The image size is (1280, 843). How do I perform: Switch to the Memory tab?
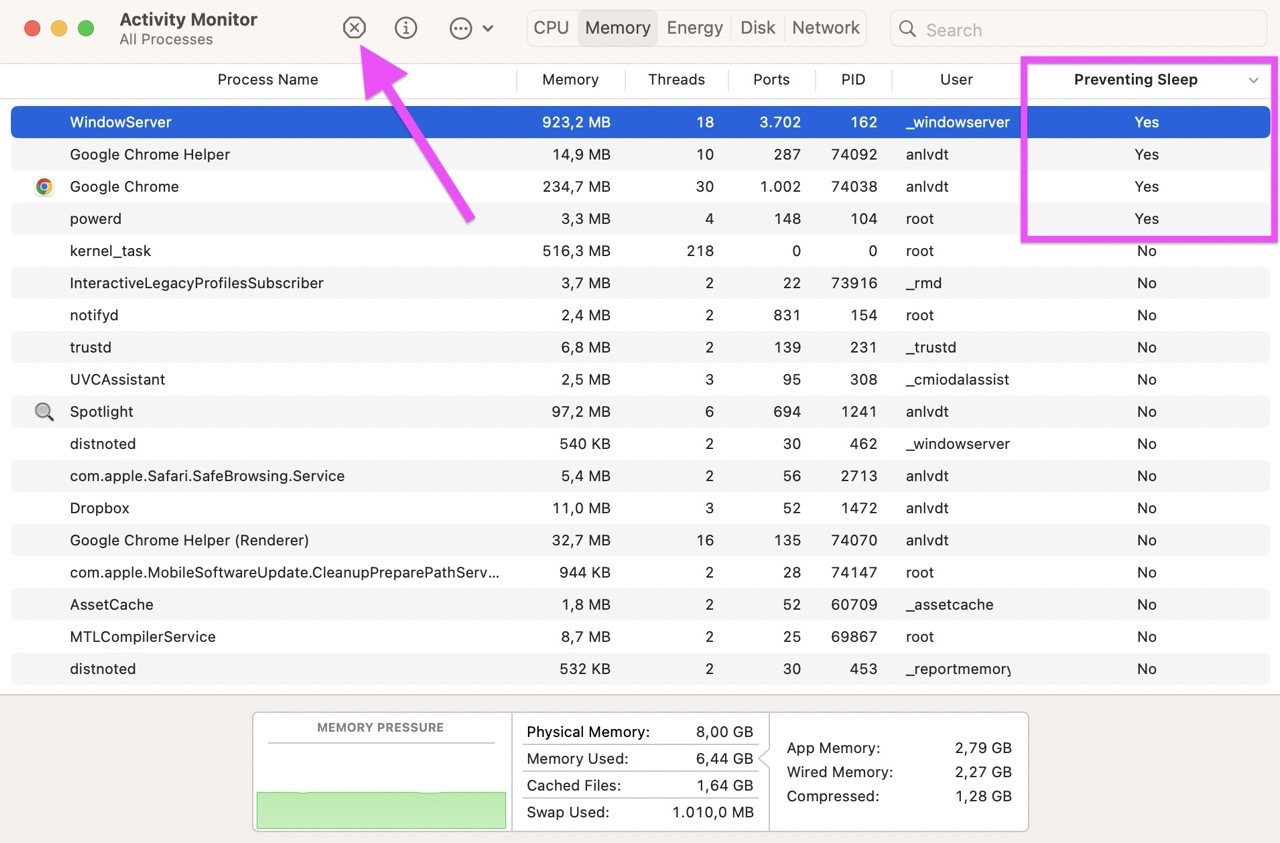point(617,28)
